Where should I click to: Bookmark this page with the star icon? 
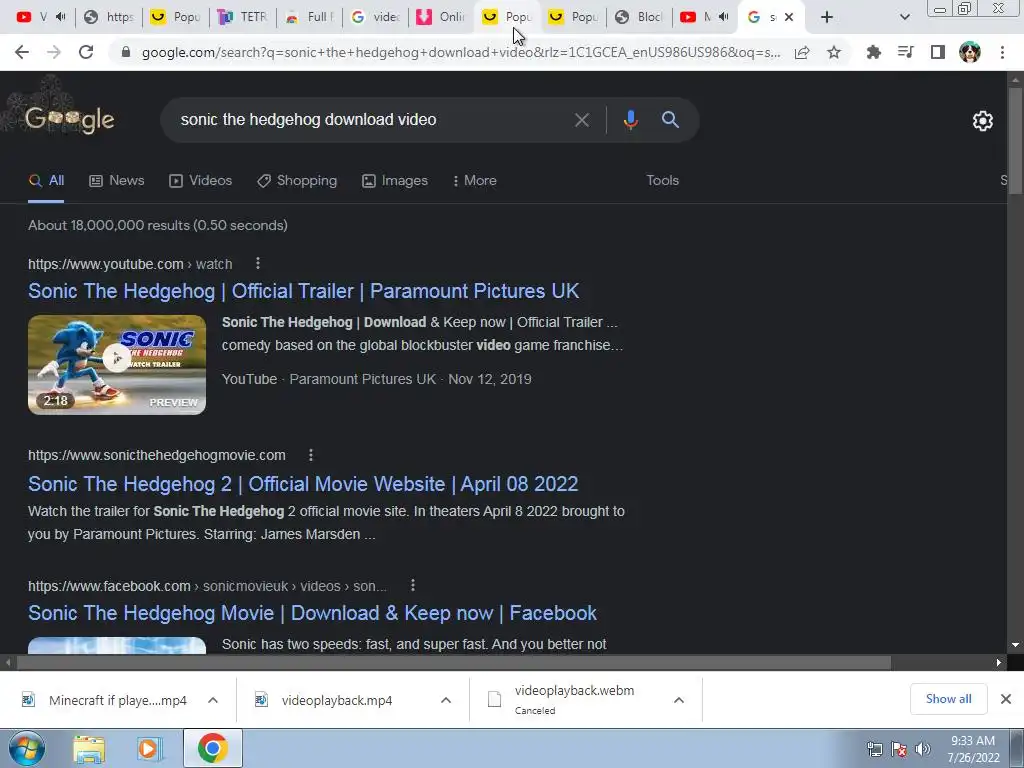point(834,52)
